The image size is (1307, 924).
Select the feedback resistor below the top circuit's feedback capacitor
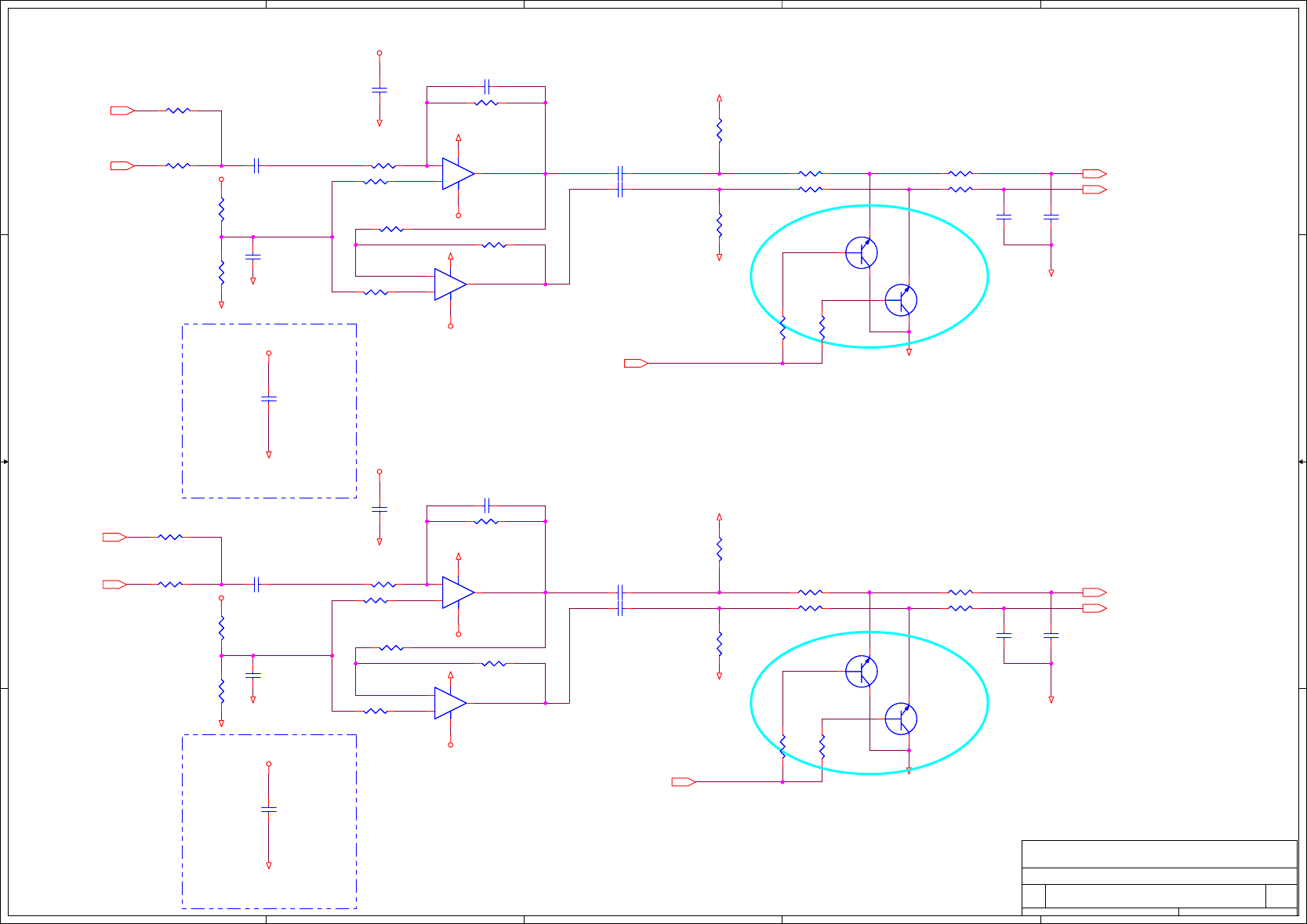point(487,103)
